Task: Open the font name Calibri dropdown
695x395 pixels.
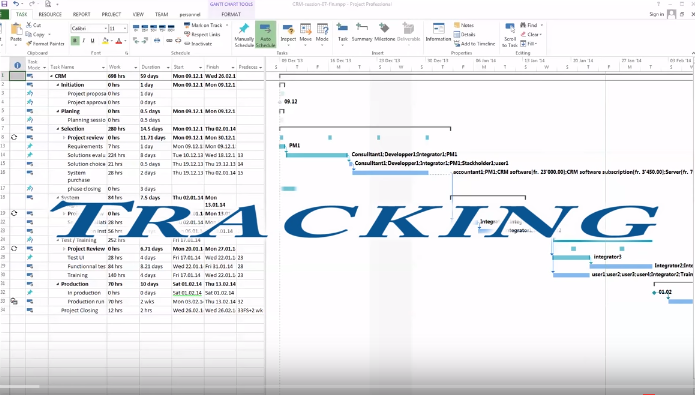Action: tap(105, 28)
